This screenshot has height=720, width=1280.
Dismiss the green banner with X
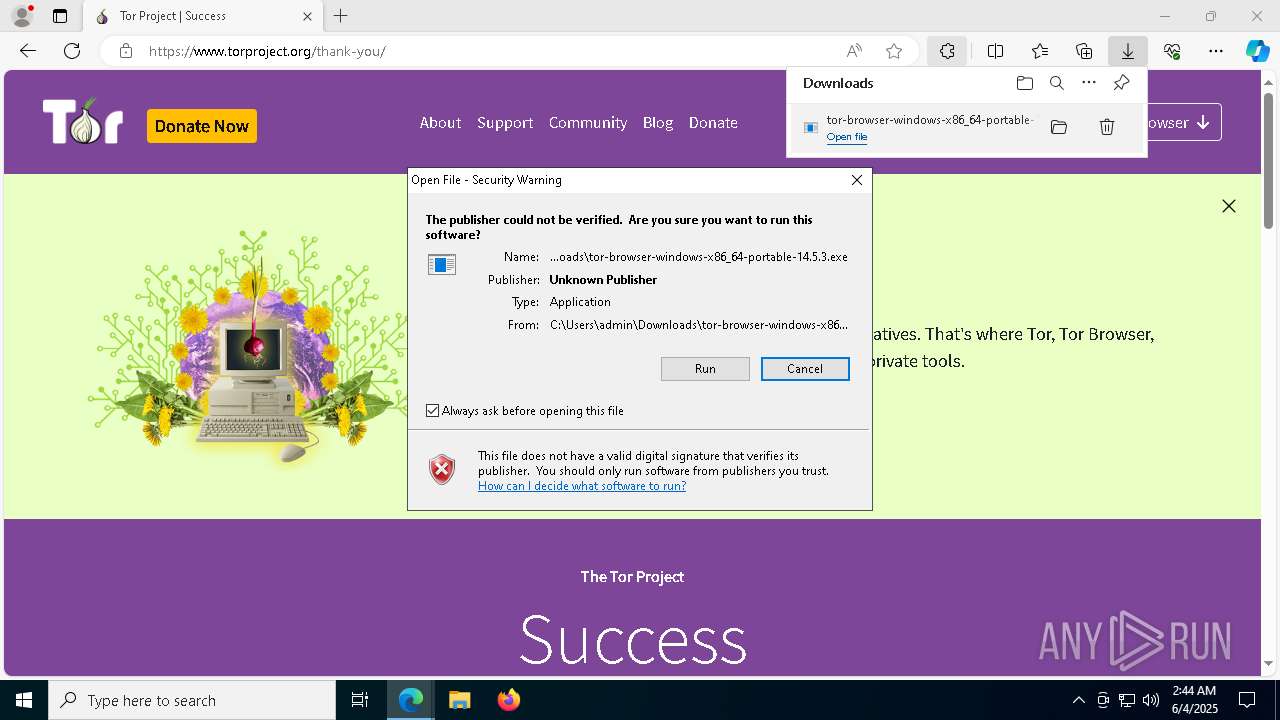(1229, 206)
